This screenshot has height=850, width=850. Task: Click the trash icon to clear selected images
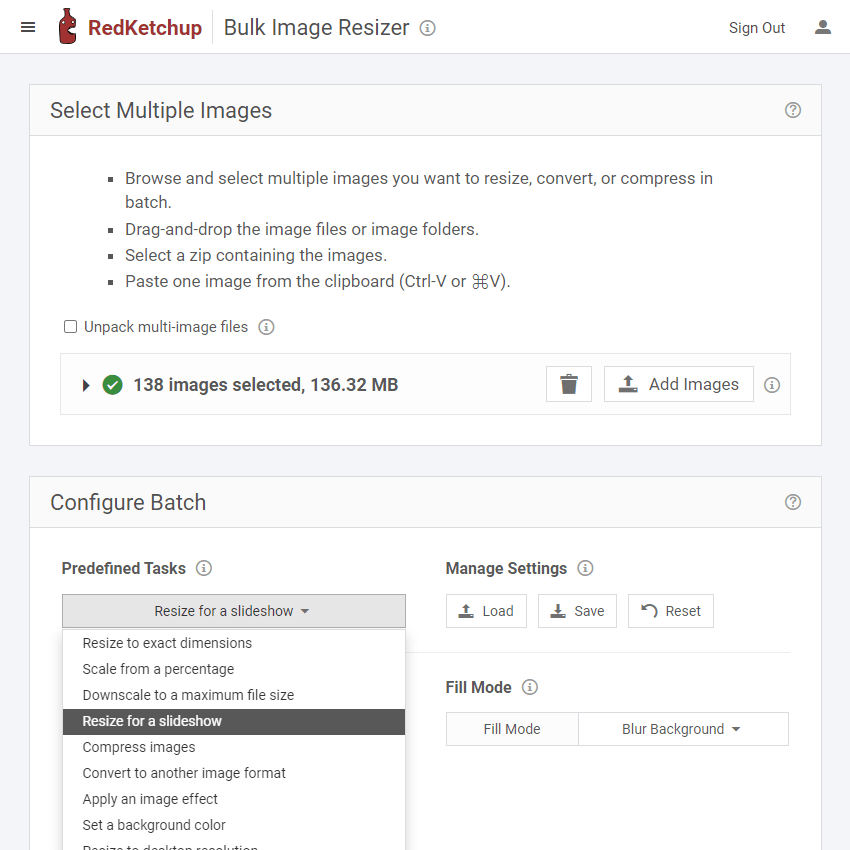(568, 384)
